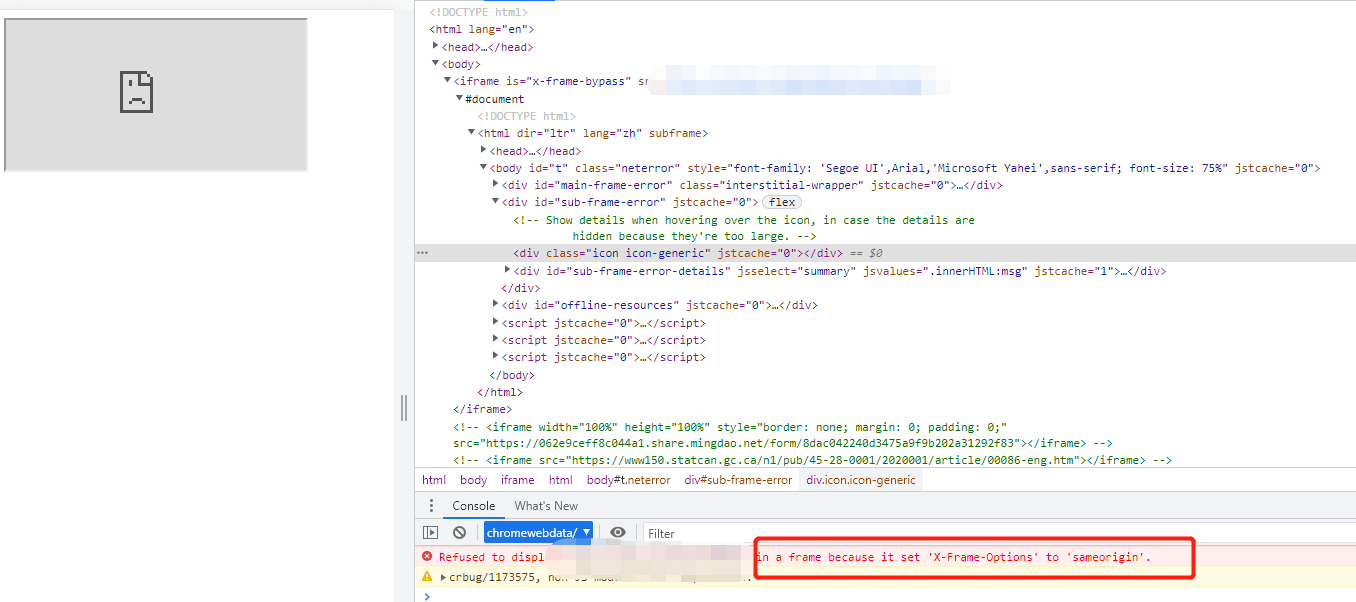1356x602 pixels.
Task: Click the sad page error icon
Action: click(x=136, y=92)
